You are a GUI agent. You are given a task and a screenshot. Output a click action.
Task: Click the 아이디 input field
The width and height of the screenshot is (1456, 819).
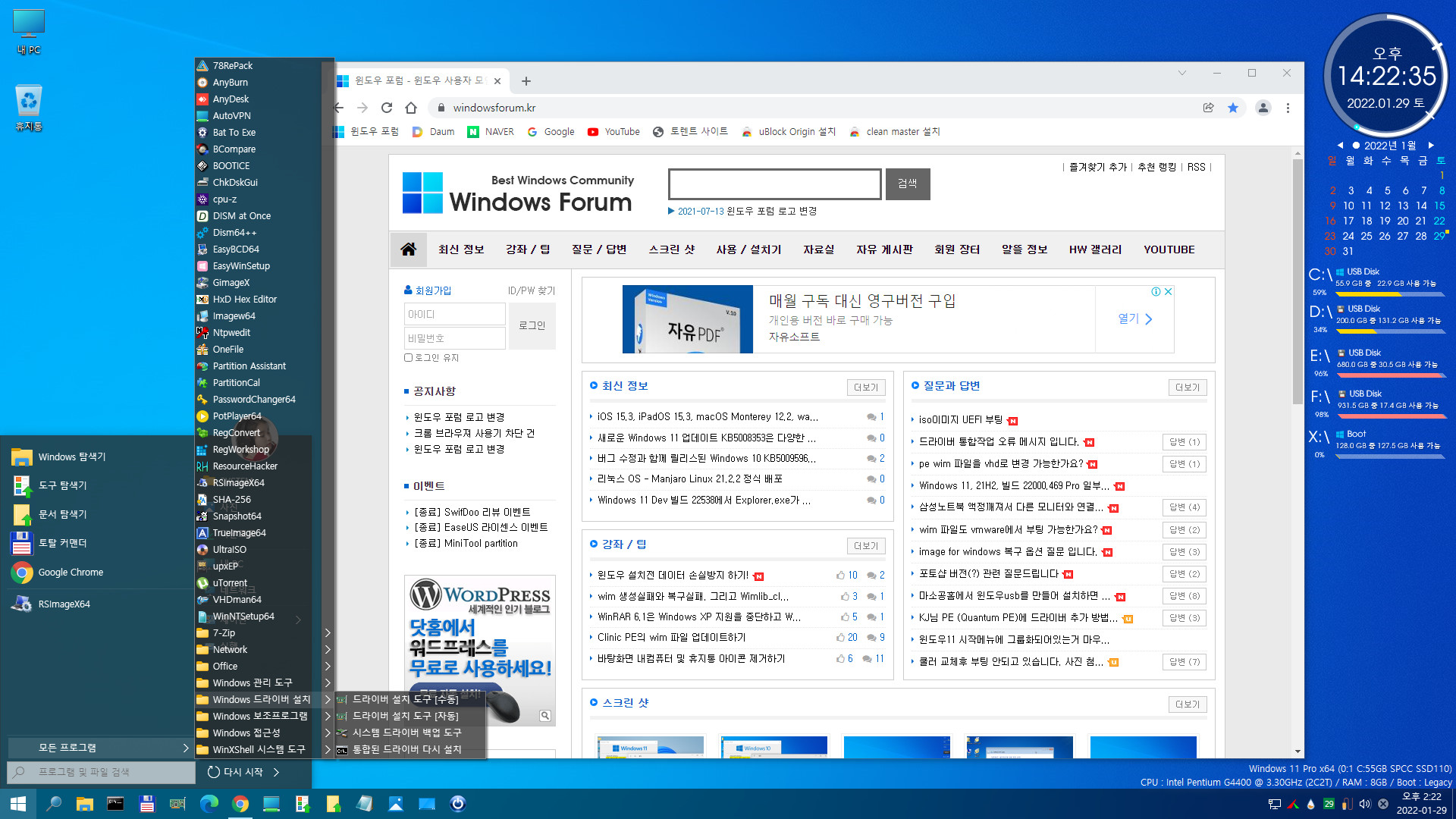(x=454, y=314)
